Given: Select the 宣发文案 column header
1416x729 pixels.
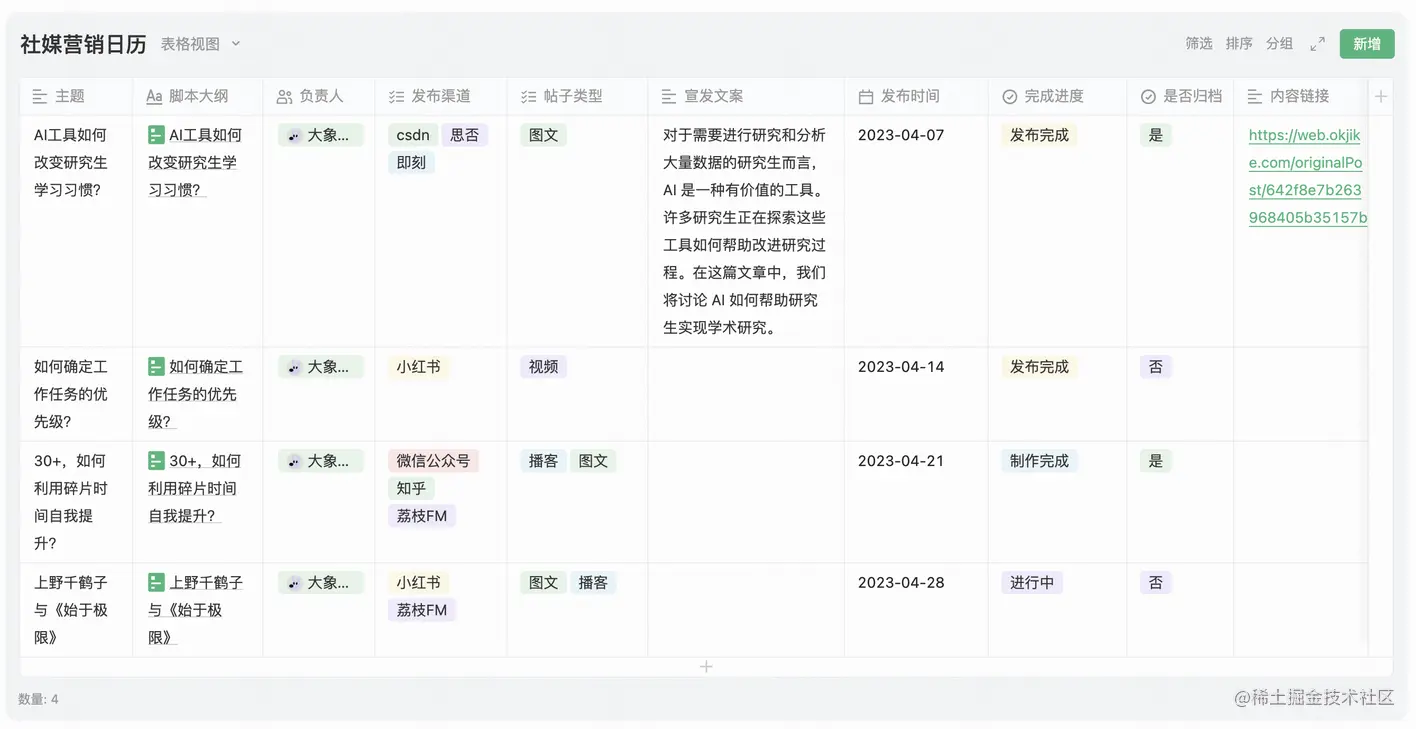Looking at the screenshot, I should (746, 97).
